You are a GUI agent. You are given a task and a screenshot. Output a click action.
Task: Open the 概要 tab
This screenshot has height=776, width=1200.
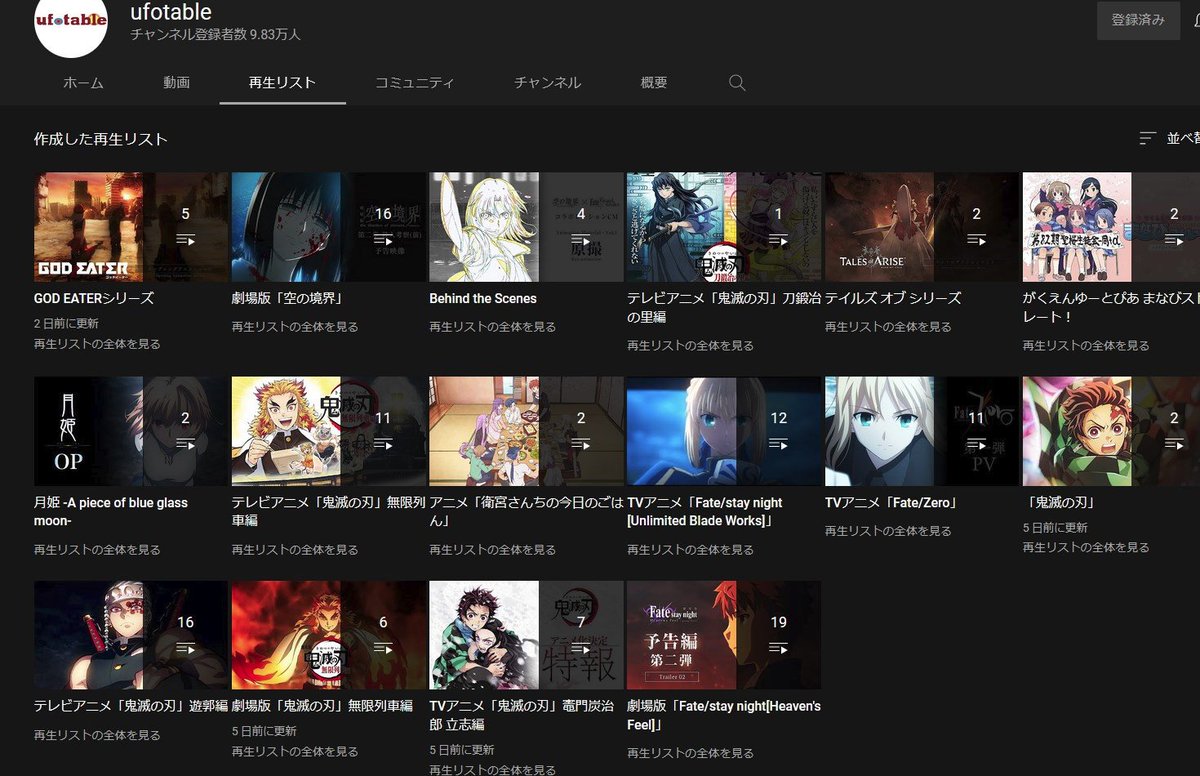click(x=654, y=83)
